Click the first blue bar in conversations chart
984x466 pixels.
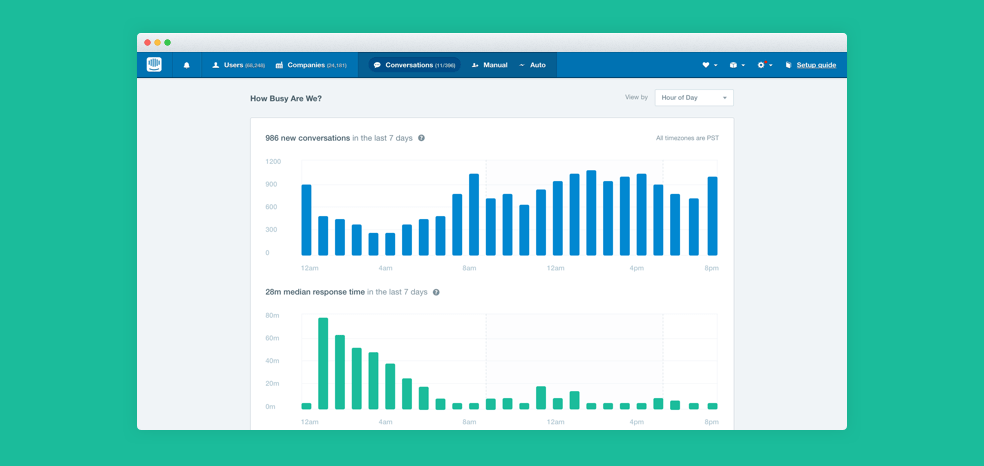307,220
